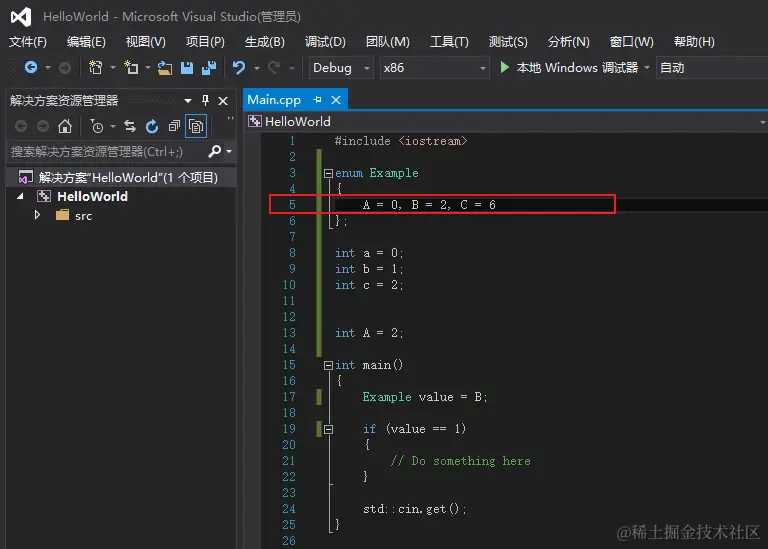The image size is (768, 549).
Task: Undo the last action
Action: click(x=239, y=67)
